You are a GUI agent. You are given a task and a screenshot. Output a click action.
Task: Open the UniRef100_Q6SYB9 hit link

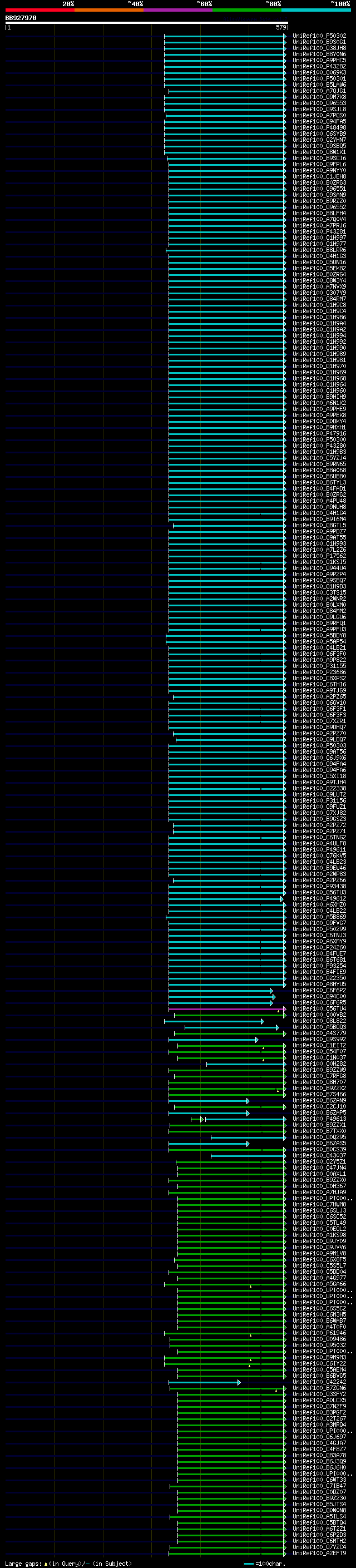(x=319, y=134)
